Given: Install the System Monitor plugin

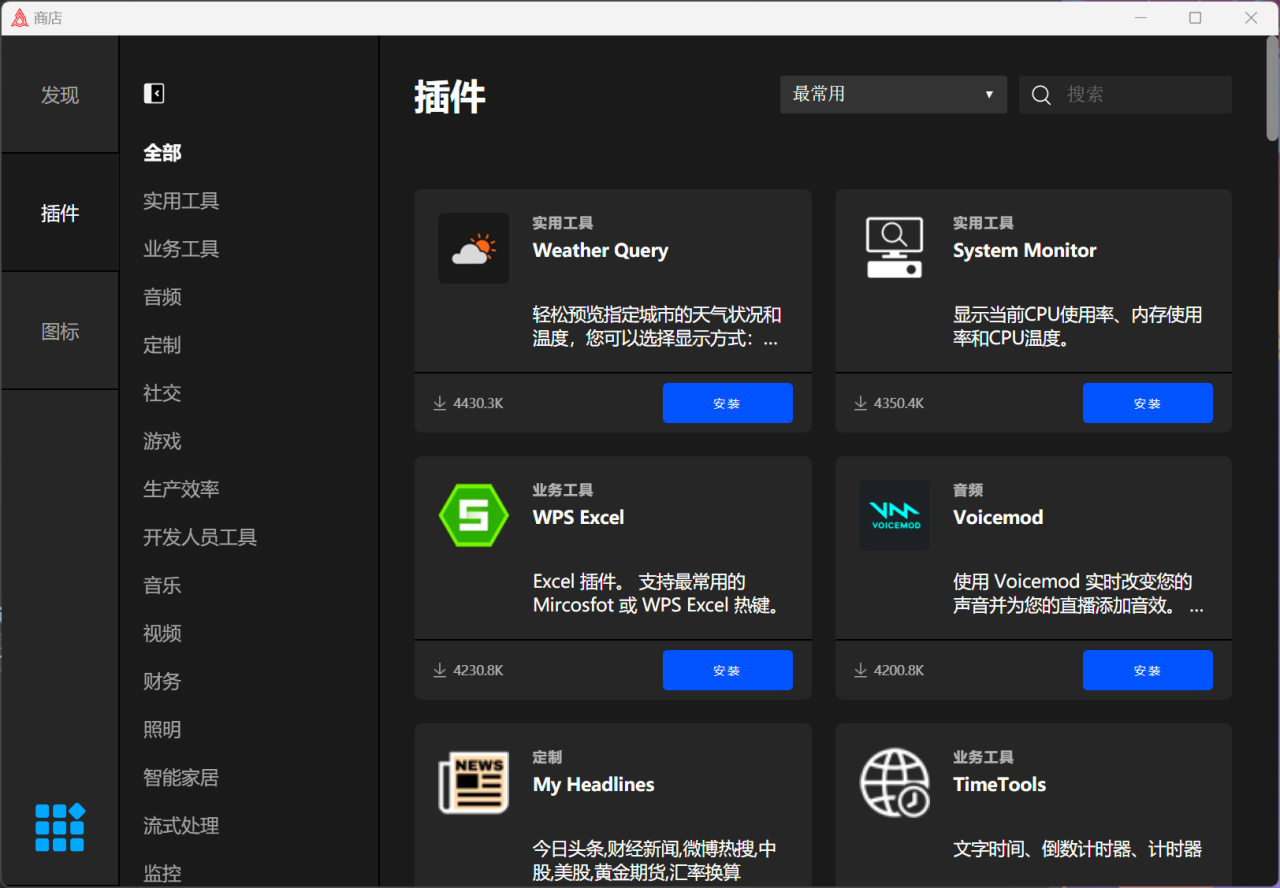Looking at the screenshot, I should tap(1148, 403).
